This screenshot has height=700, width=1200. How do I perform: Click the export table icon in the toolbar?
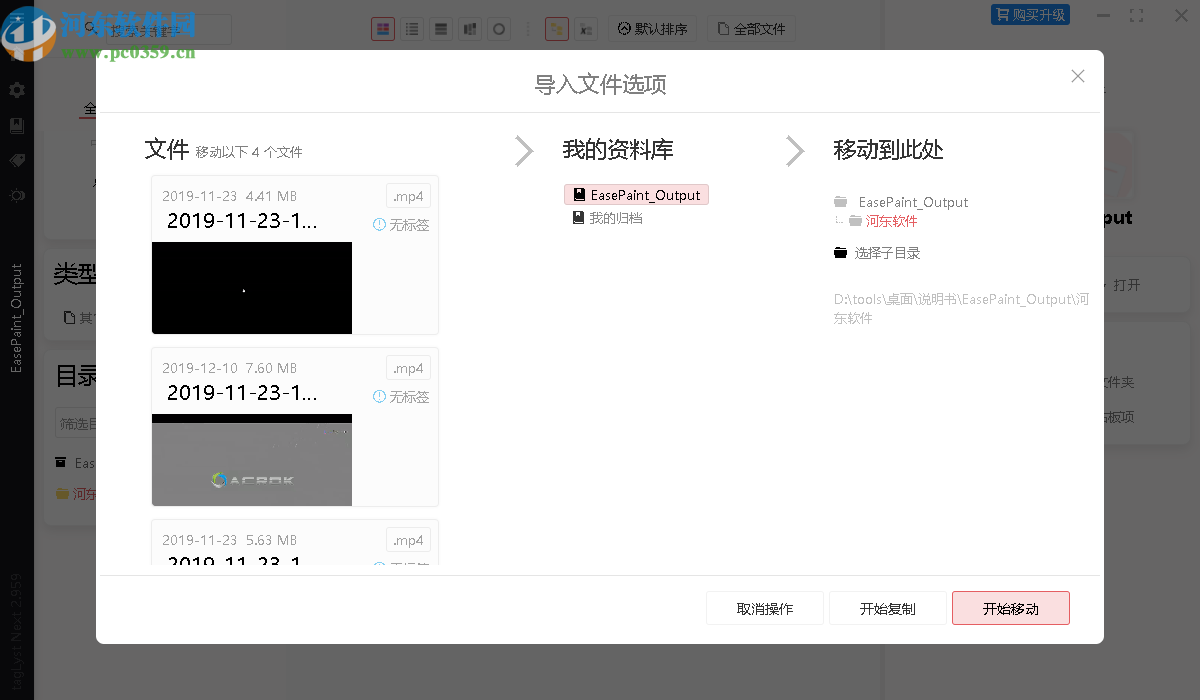point(586,29)
